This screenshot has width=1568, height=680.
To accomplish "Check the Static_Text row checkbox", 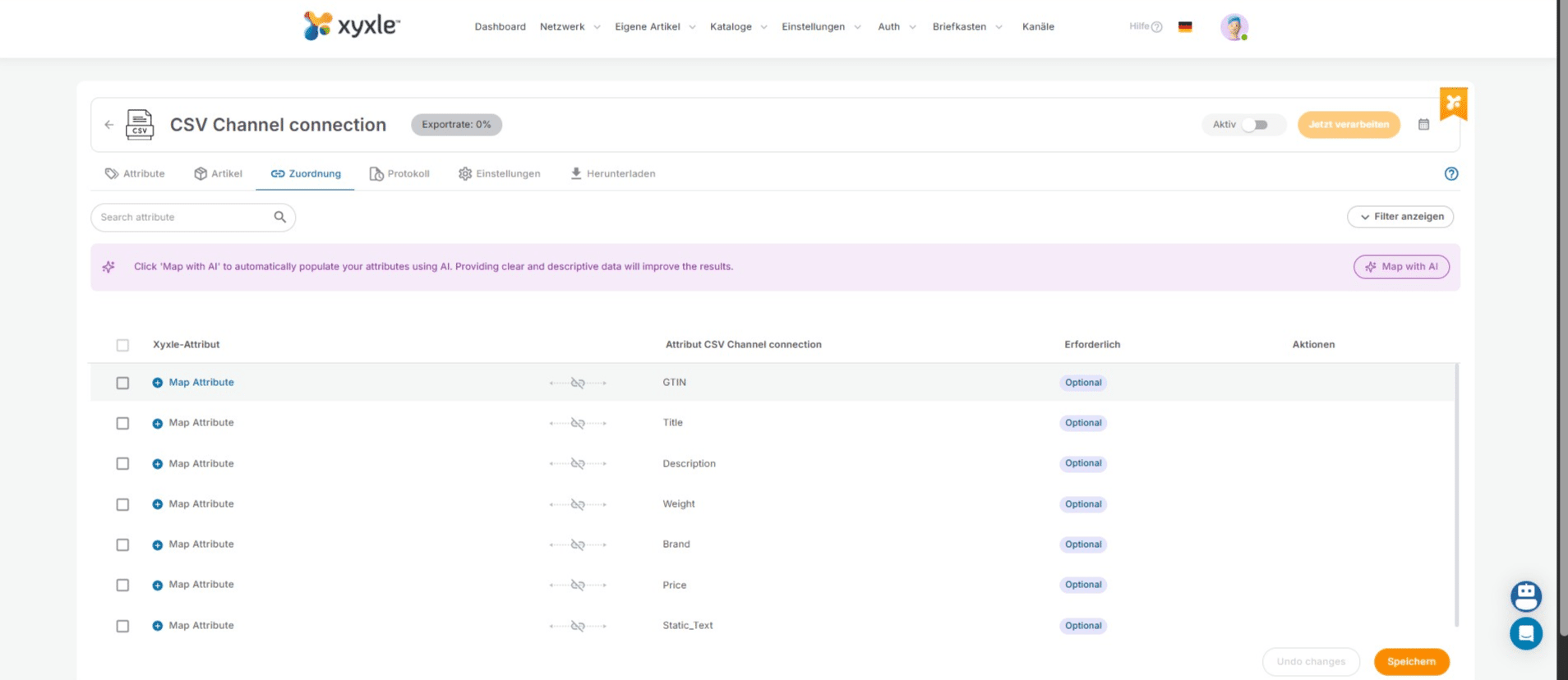I will pos(122,626).
